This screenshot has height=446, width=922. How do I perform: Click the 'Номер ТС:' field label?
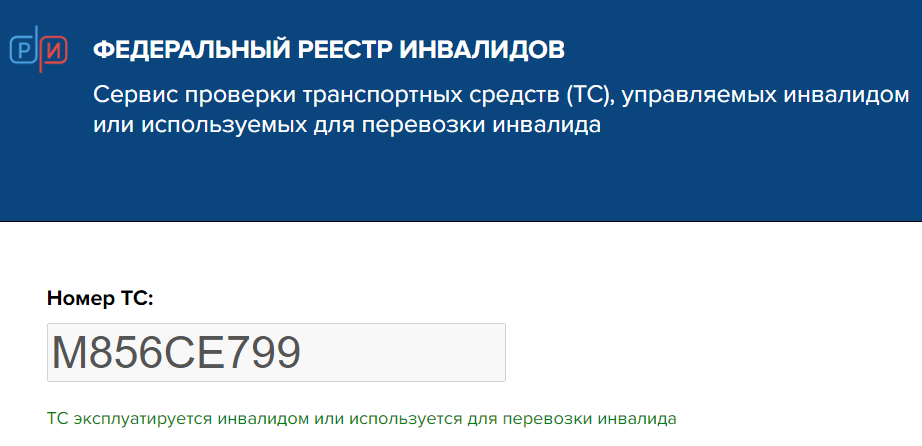[x=100, y=297]
